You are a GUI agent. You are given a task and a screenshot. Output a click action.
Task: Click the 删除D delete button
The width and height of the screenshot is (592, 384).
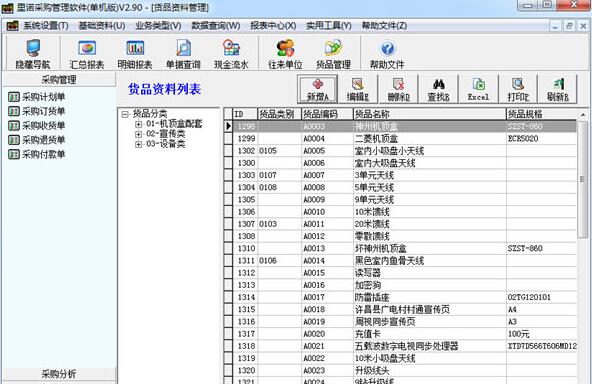pyautogui.click(x=398, y=89)
